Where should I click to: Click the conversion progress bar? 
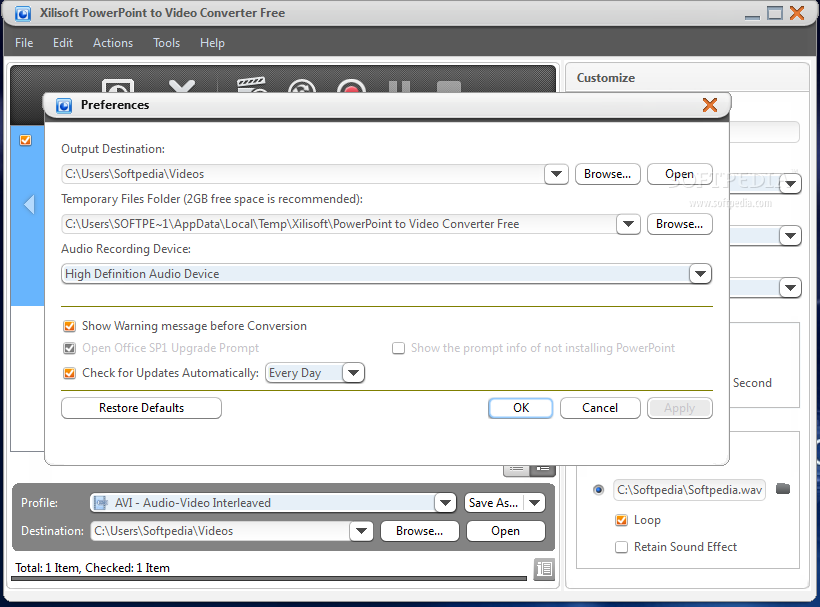(x=269, y=578)
